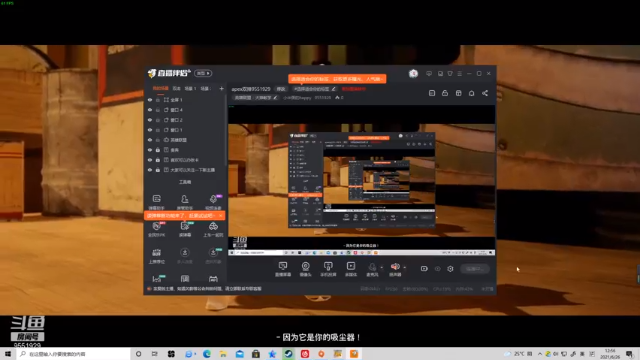The height and width of the screenshot is (360, 640).
Task: Open the Windows Start menu
Action: (8, 354)
